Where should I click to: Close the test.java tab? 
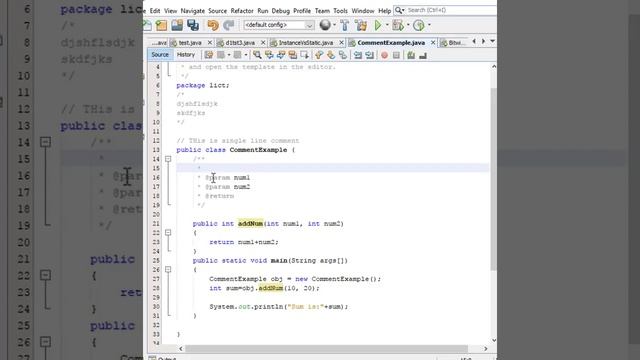pos(210,42)
